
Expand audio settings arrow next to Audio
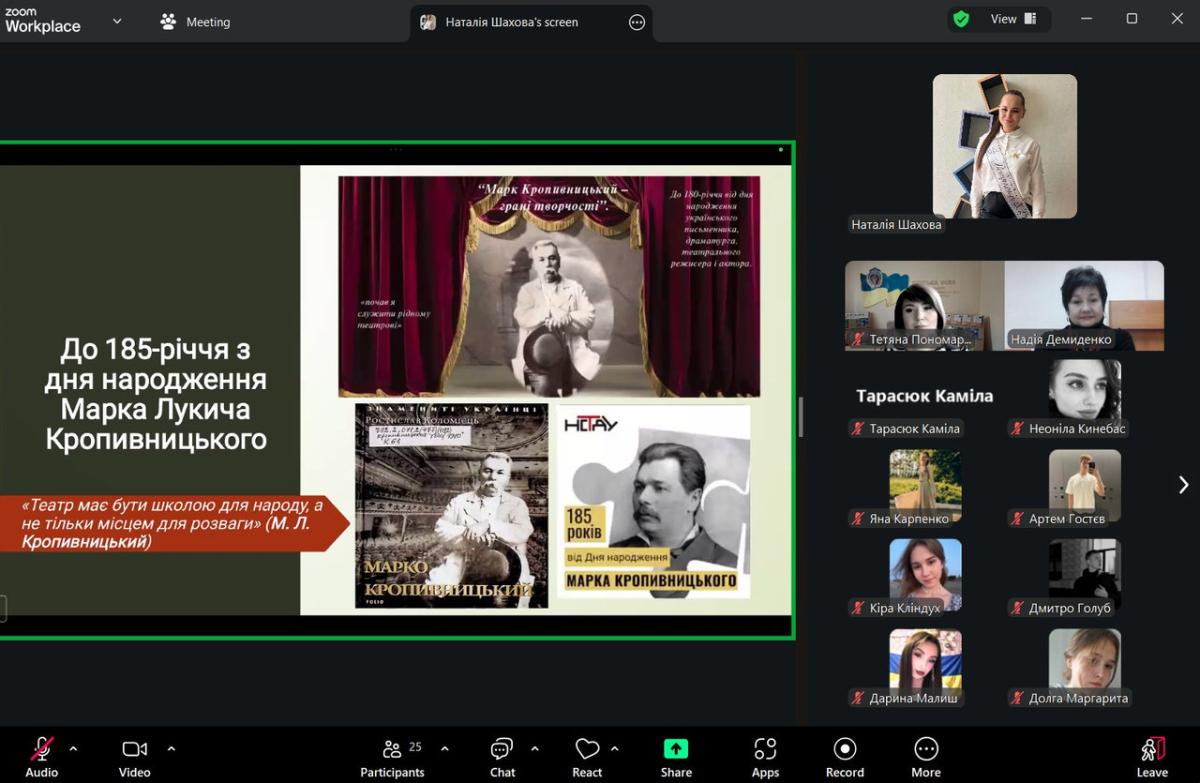coord(73,748)
